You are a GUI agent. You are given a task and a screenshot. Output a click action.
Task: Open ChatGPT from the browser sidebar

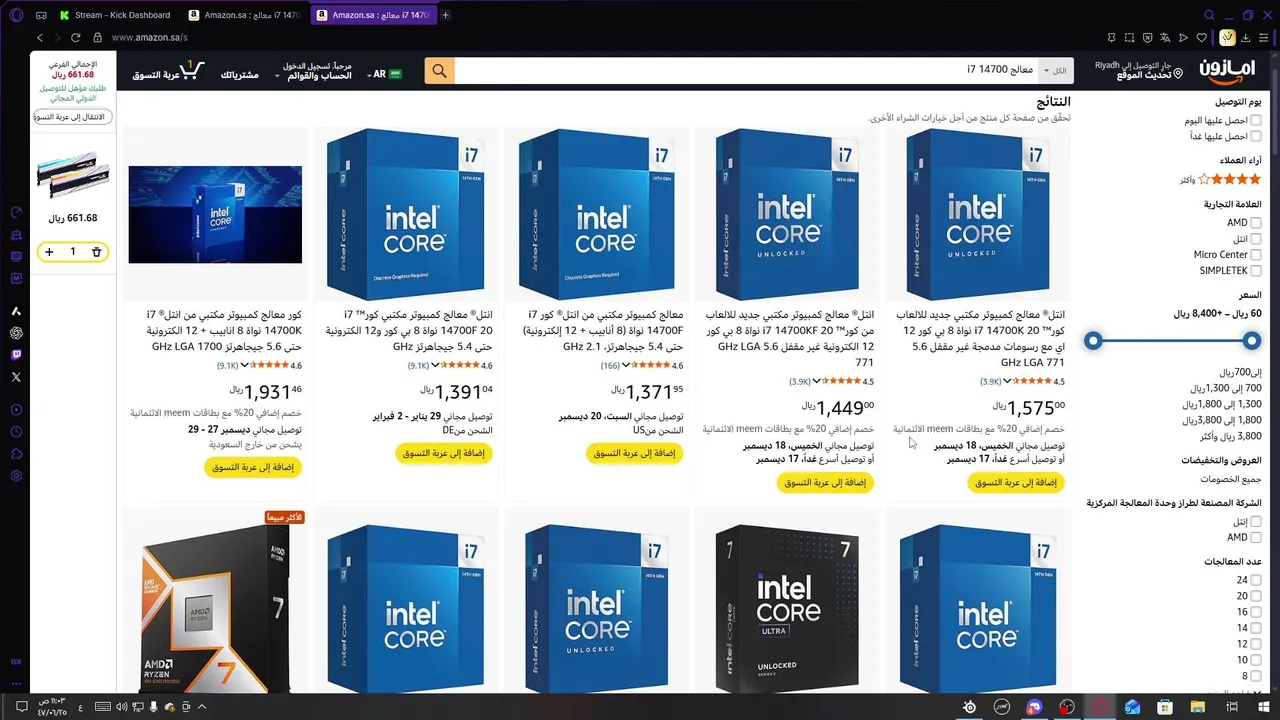point(16,333)
